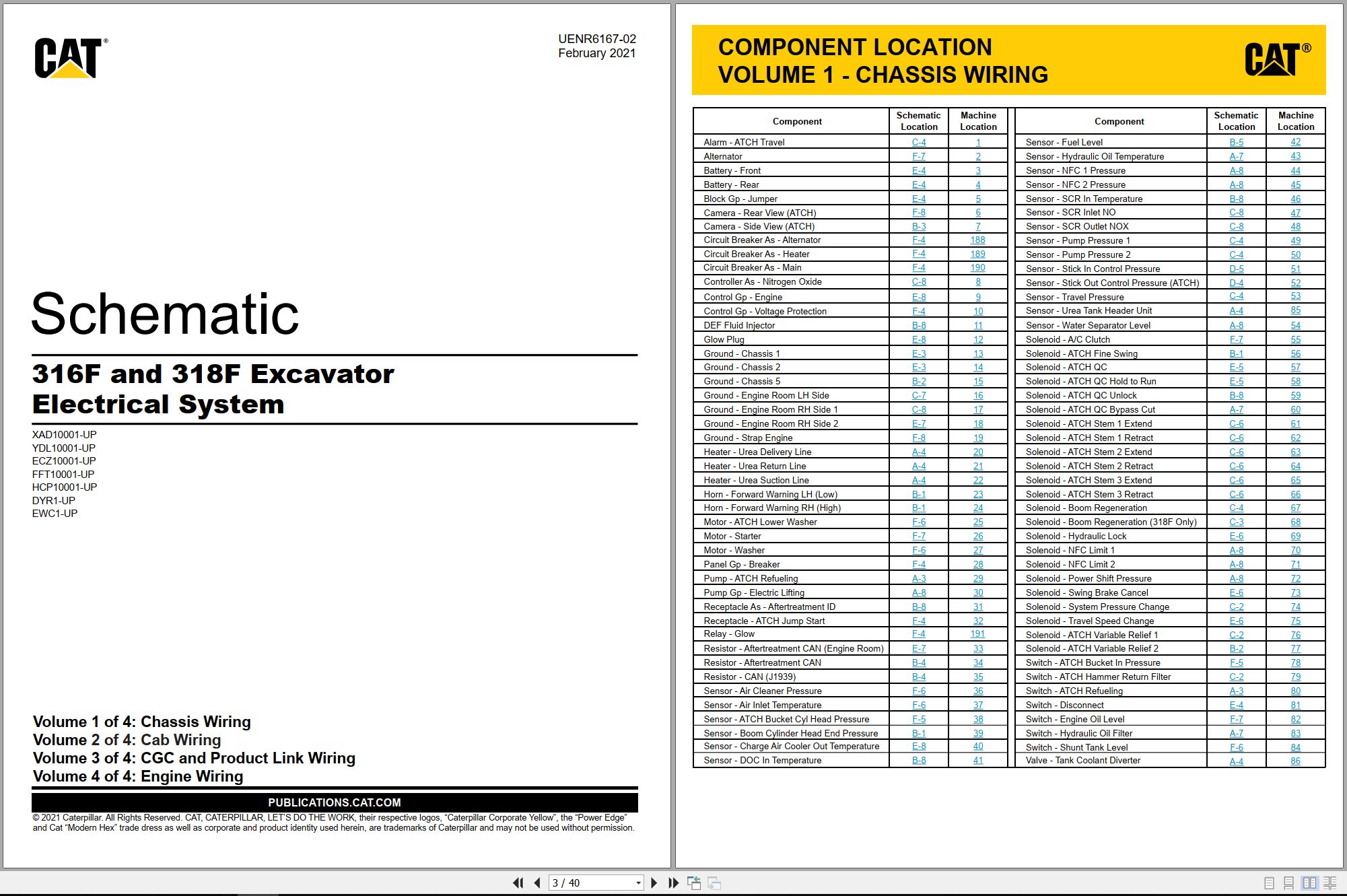
Task: Click the CAT logo on the cover page
Action: (69, 58)
